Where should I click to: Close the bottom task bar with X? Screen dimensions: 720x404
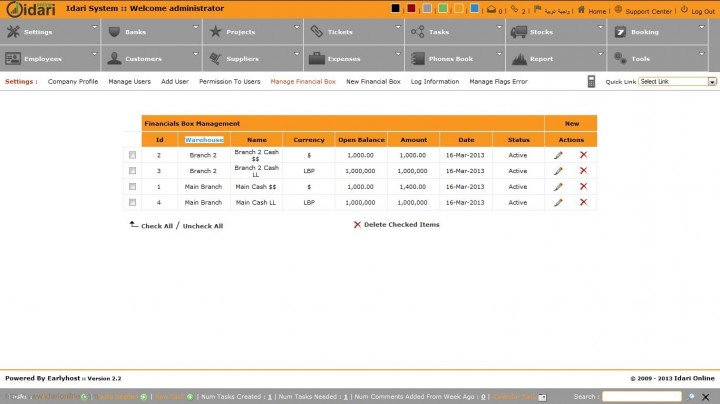(706, 397)
